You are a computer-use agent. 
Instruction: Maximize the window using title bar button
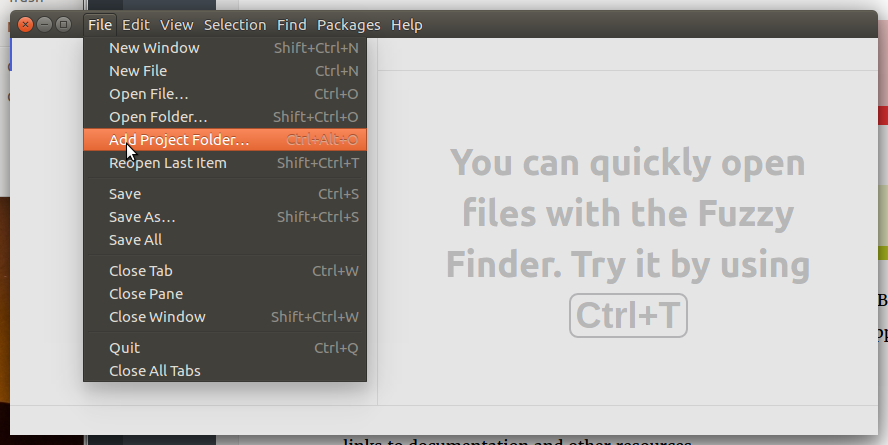pos(63,24)
